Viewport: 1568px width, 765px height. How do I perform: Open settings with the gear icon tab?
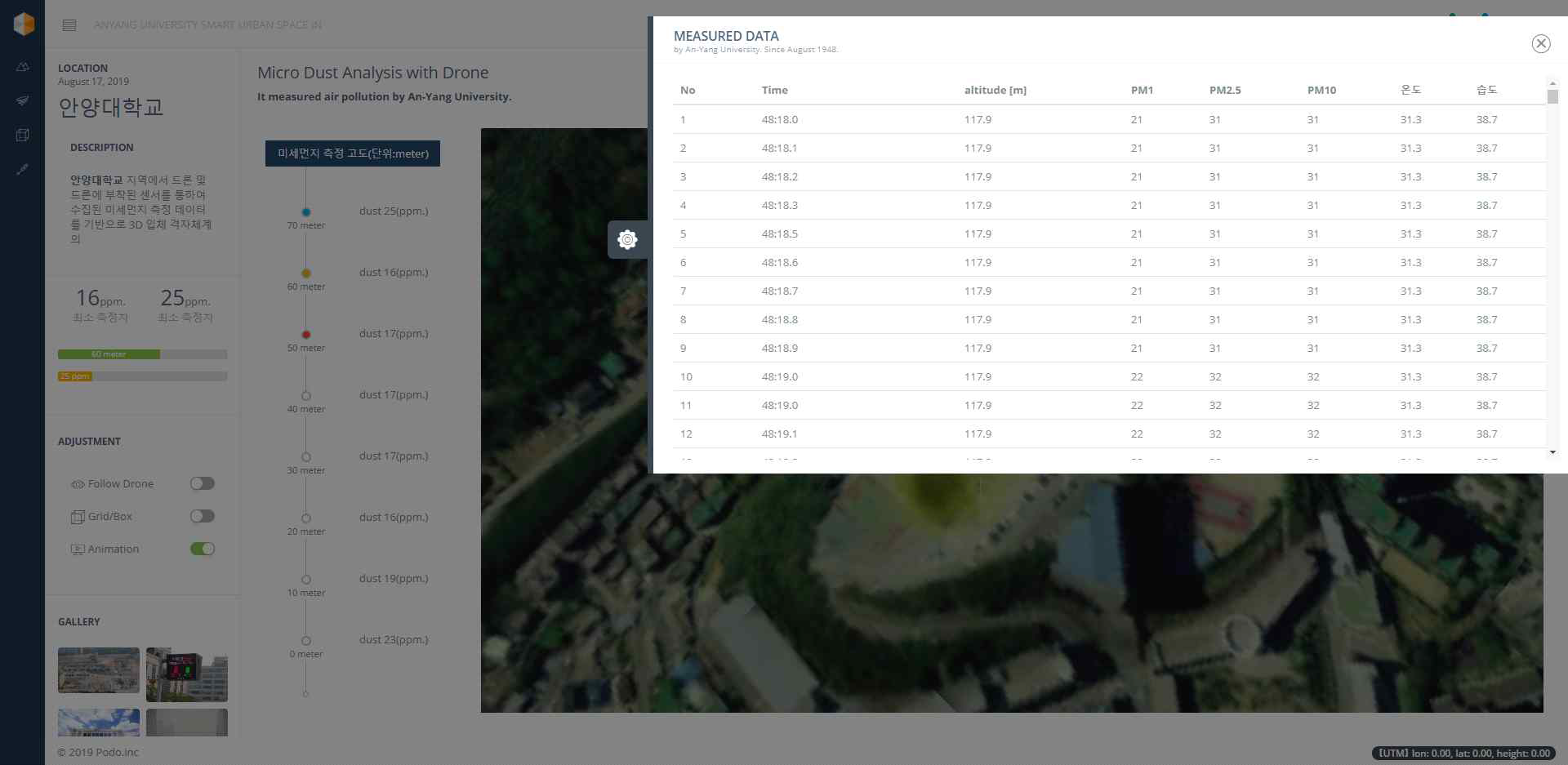[x=627, y=239]
